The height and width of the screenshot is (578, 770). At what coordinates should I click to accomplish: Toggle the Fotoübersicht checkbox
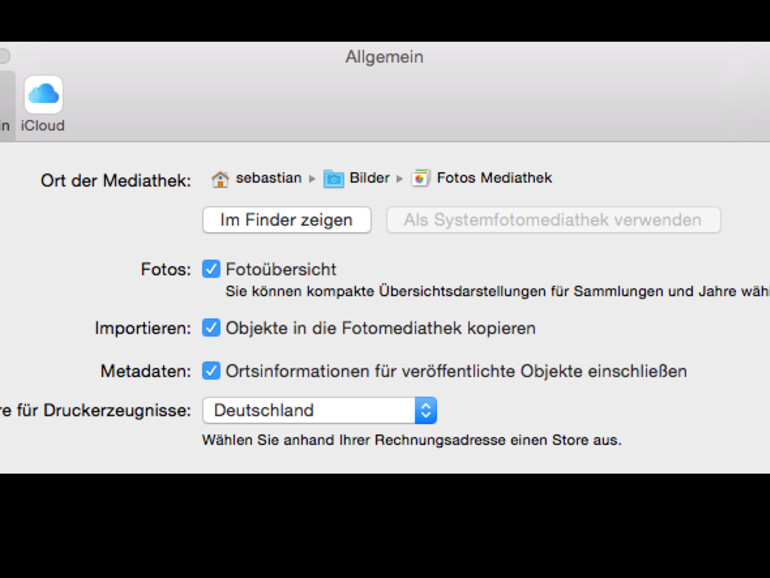211,269
